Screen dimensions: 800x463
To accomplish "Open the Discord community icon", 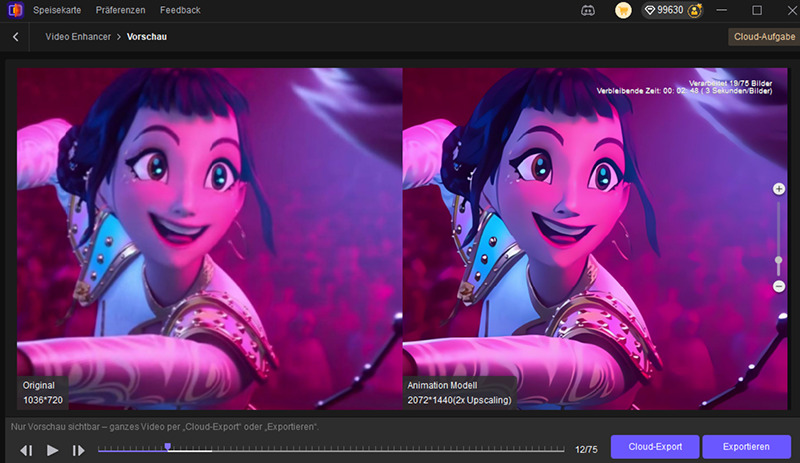I will [x=588, y=10].
